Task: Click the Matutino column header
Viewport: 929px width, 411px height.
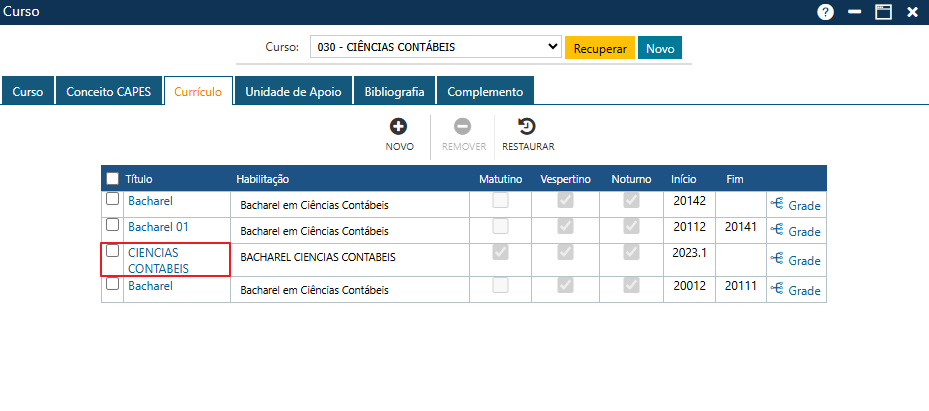Action: pos(501,179)
